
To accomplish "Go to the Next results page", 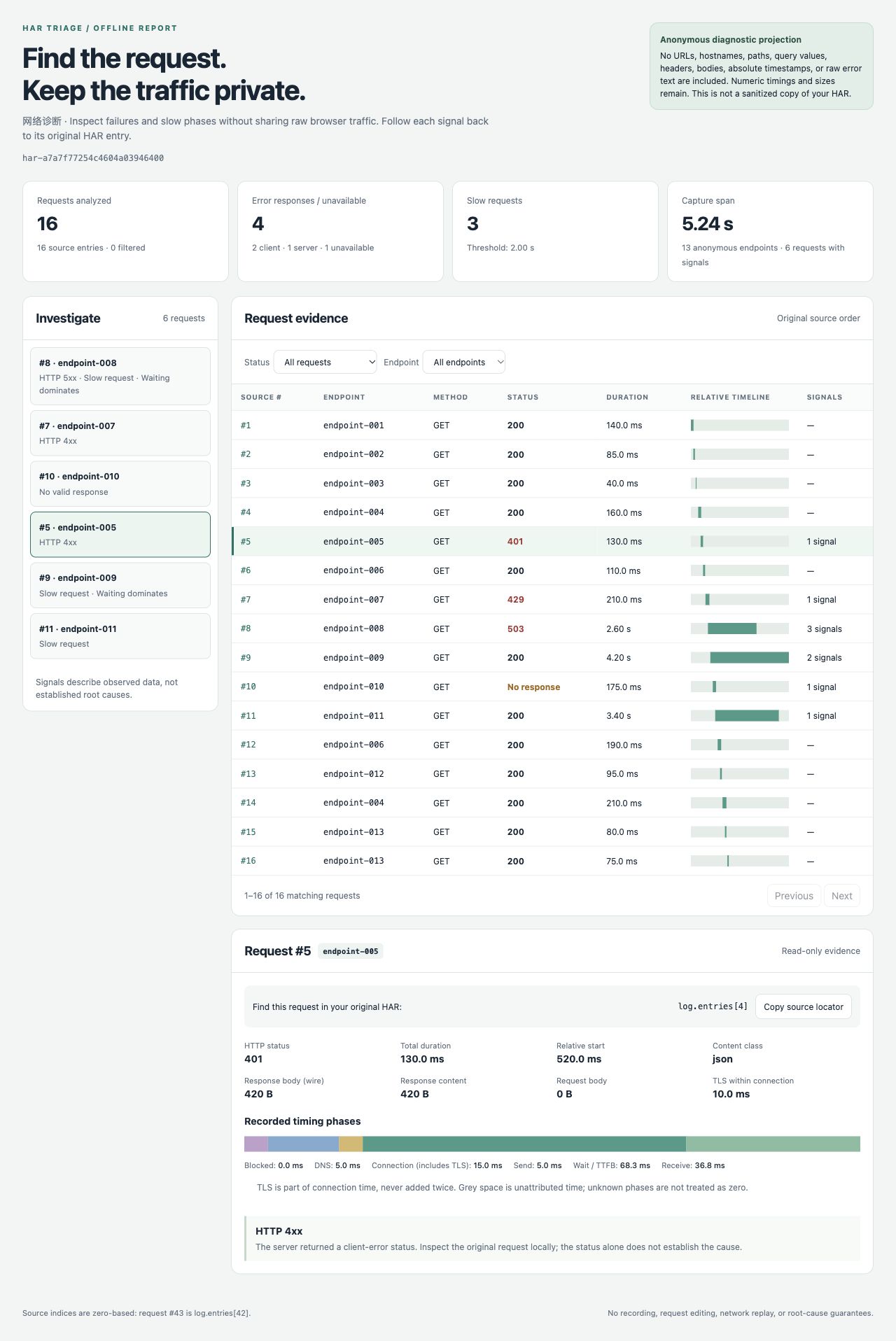I will (x=841, y=896).
